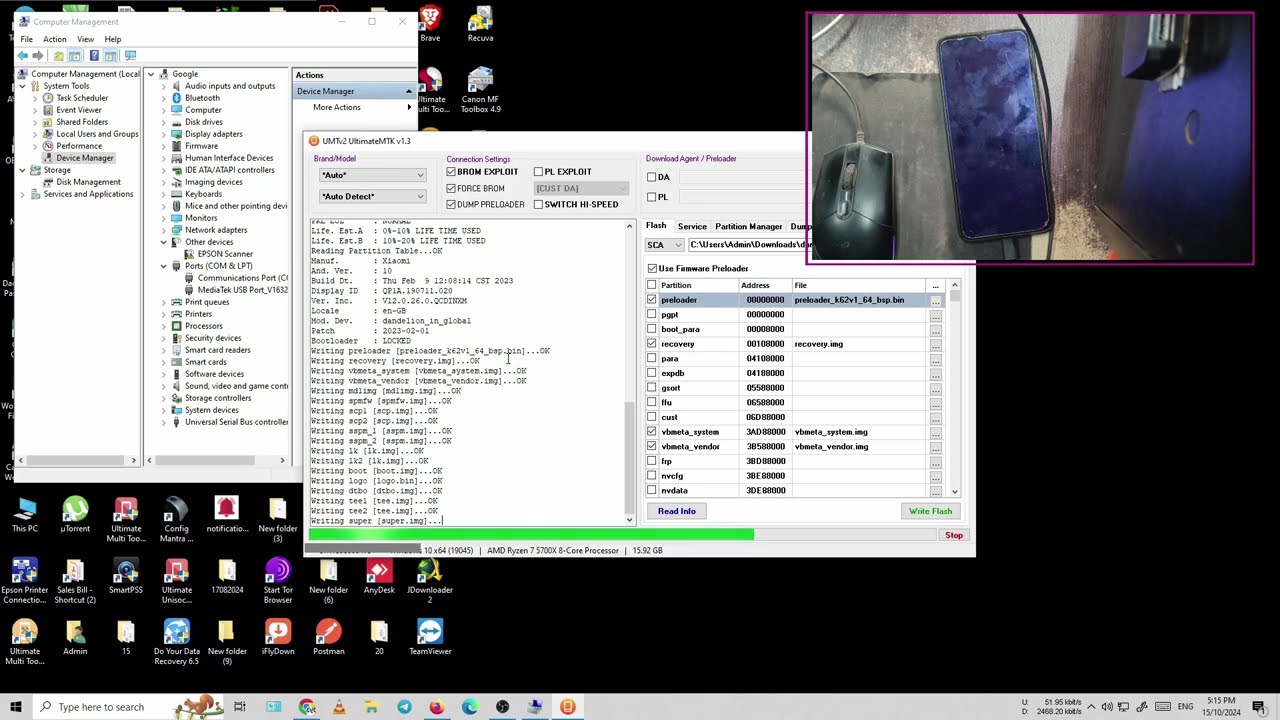Toggle DUMP PRELOADER checkbox

451,204
